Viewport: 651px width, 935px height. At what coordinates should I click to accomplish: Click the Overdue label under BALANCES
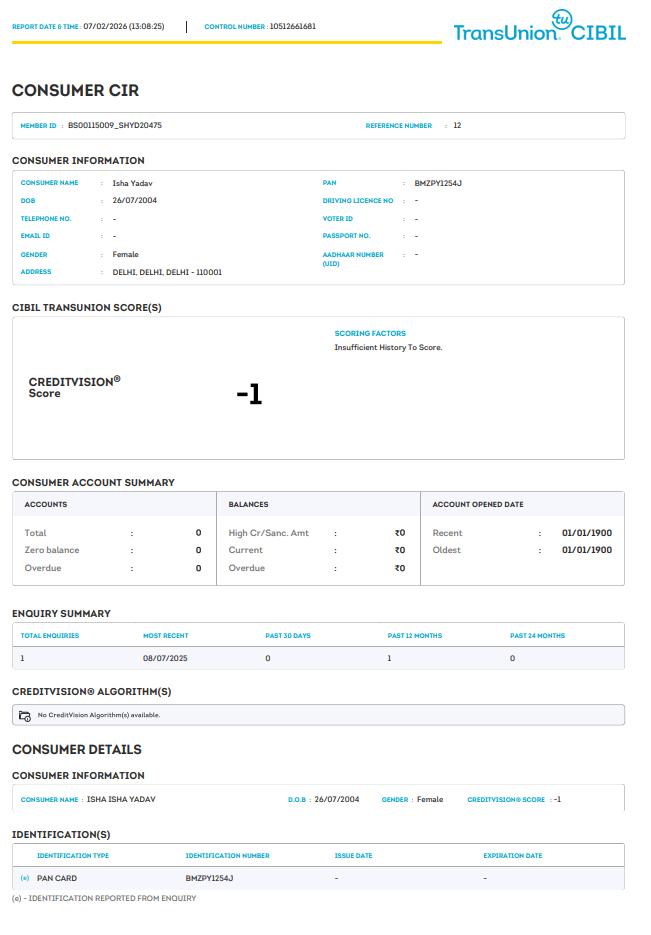pos(247,568)
